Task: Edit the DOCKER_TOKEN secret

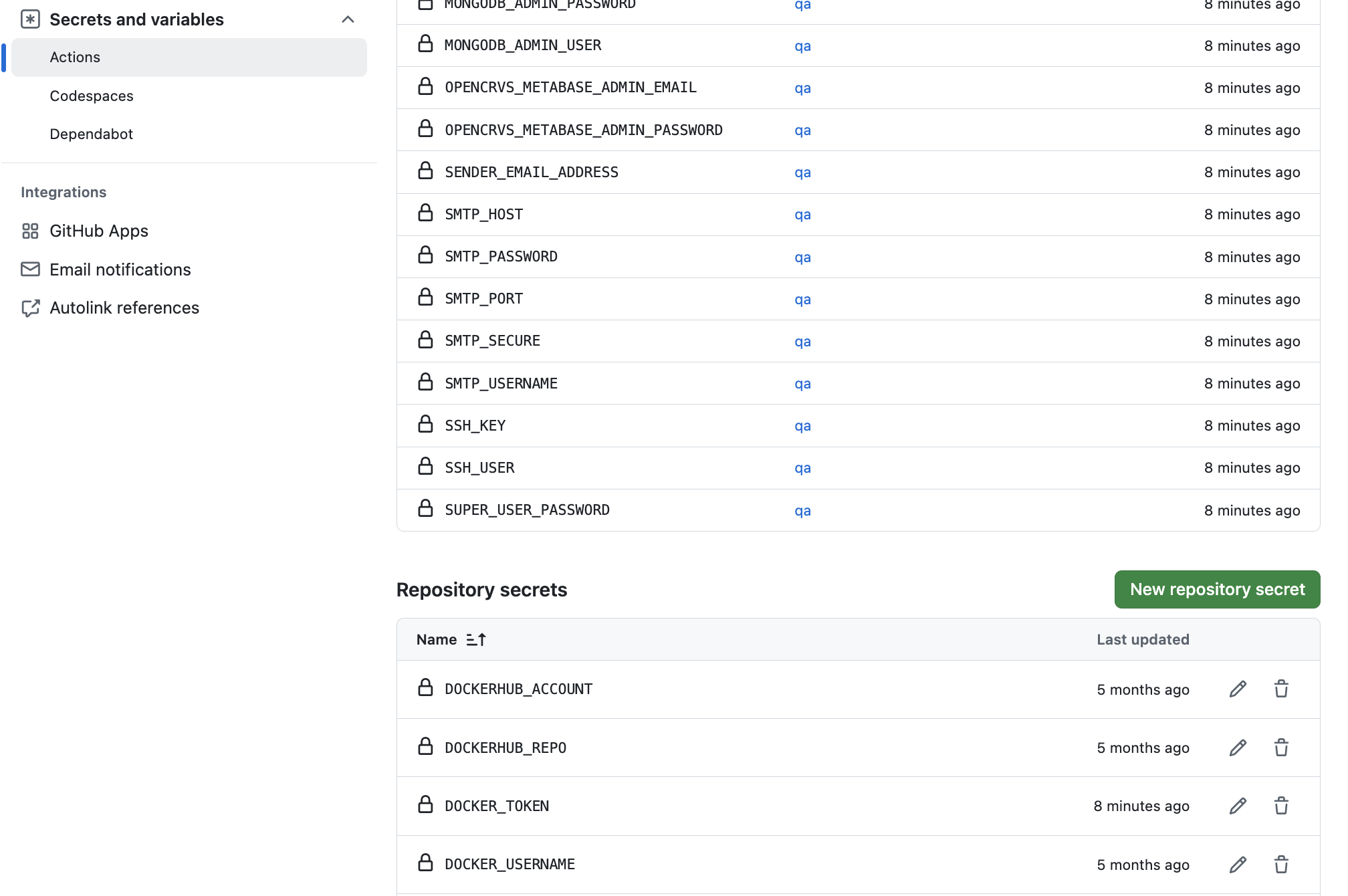Action: [1238, 806]
